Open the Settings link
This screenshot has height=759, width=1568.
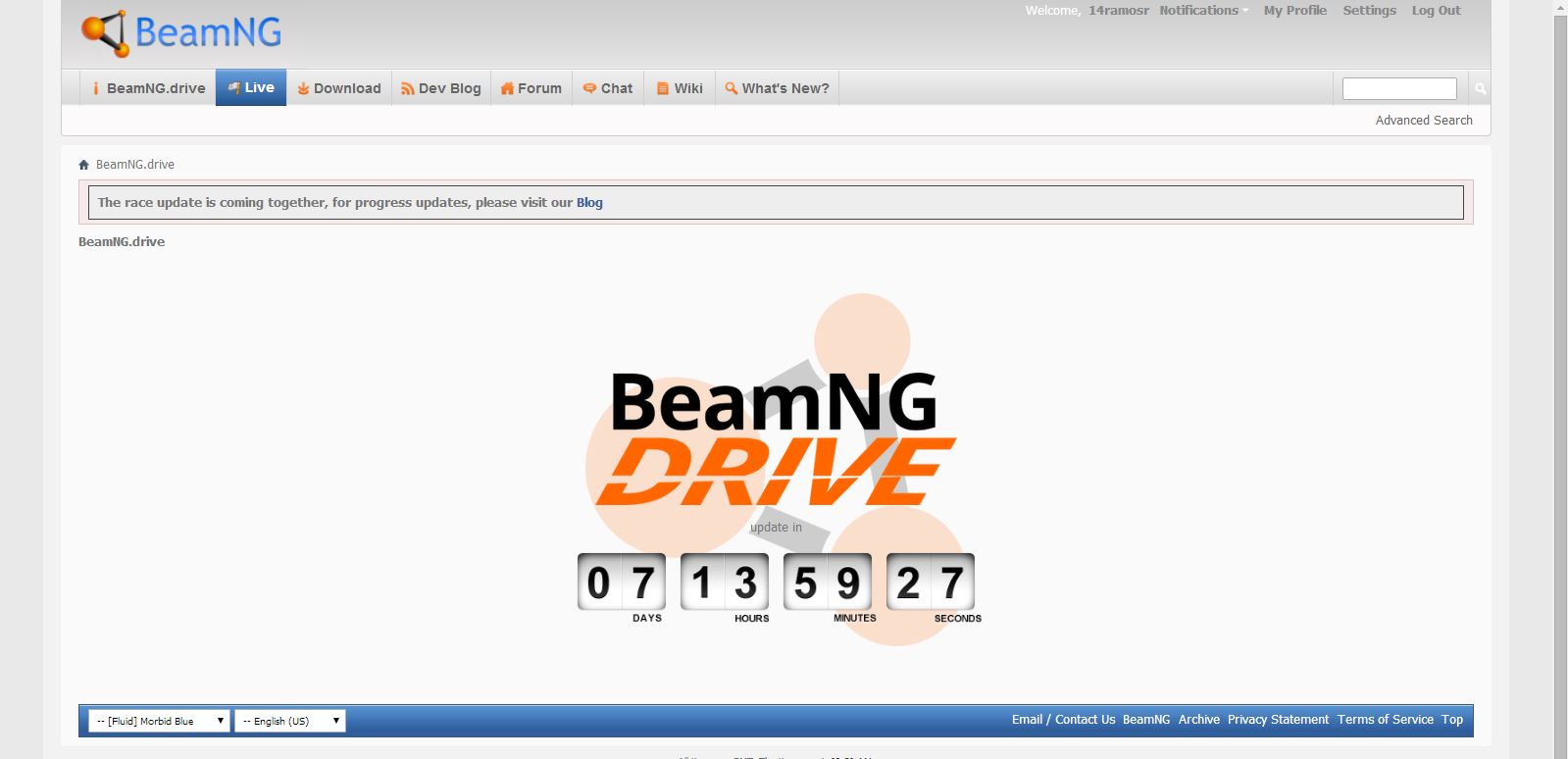(x=1369, y=11)
